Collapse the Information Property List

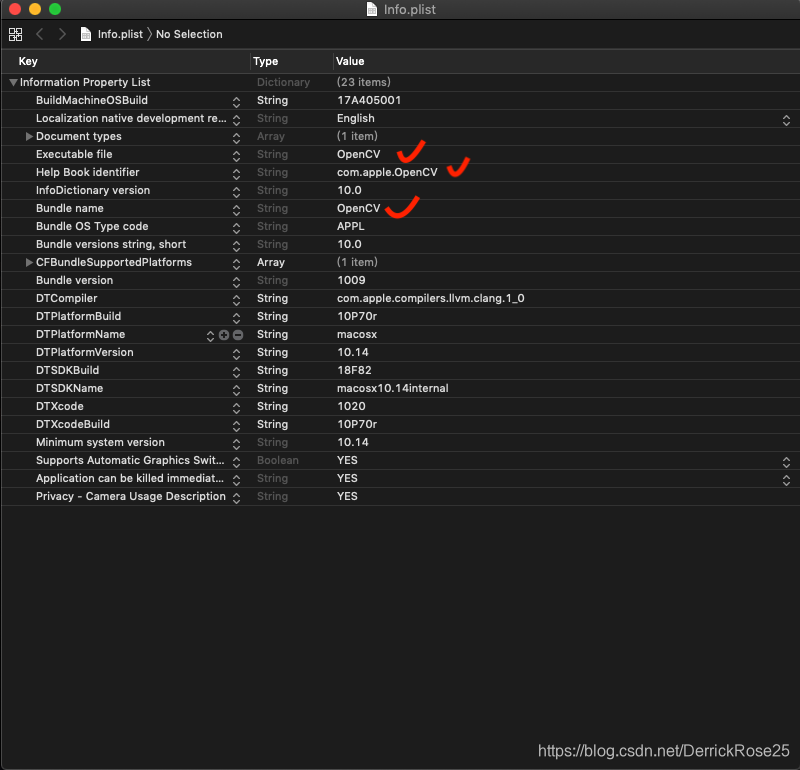coord(13,82)
